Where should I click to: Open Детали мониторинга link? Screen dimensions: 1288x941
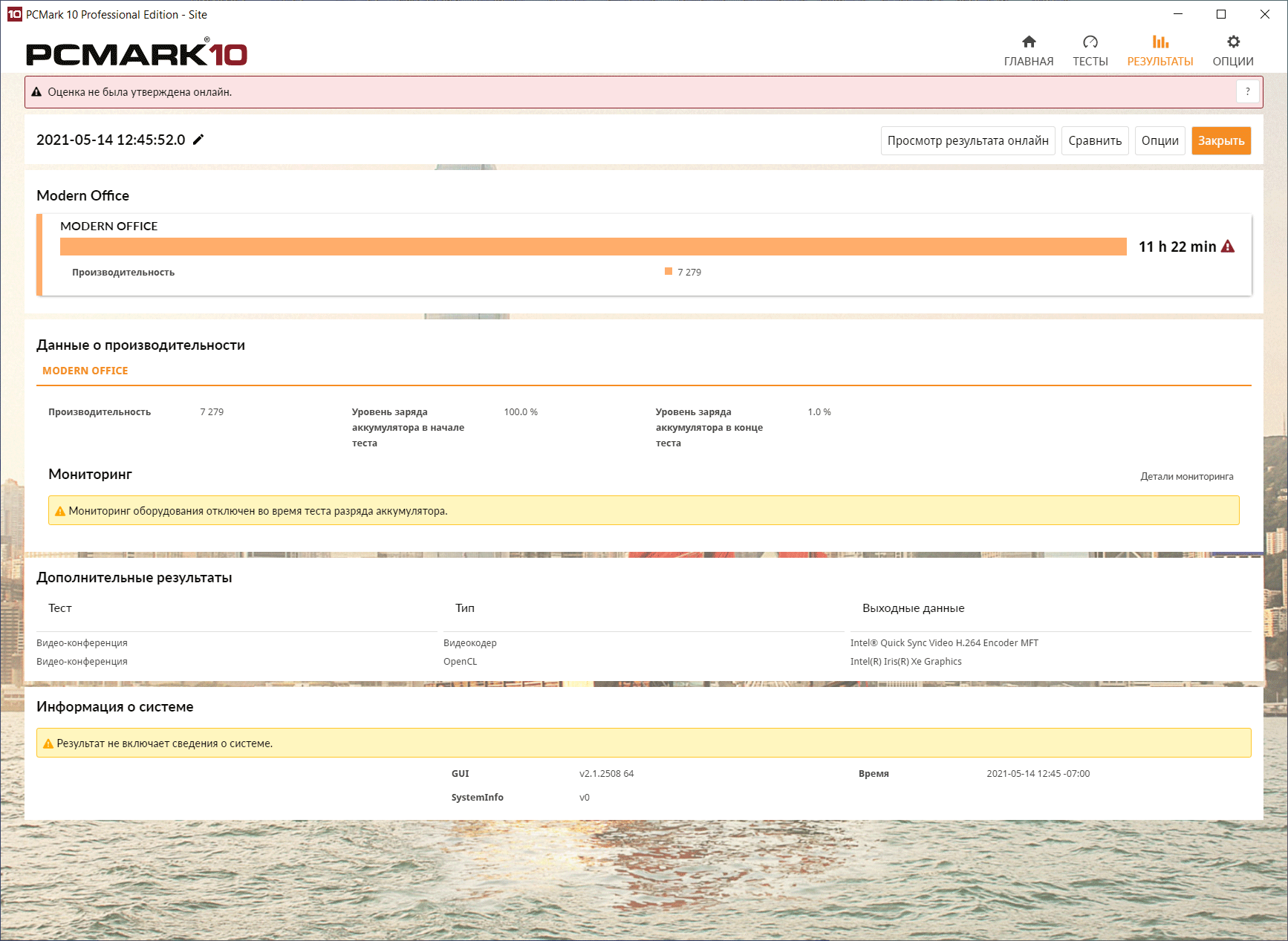tap(1187, 476)
